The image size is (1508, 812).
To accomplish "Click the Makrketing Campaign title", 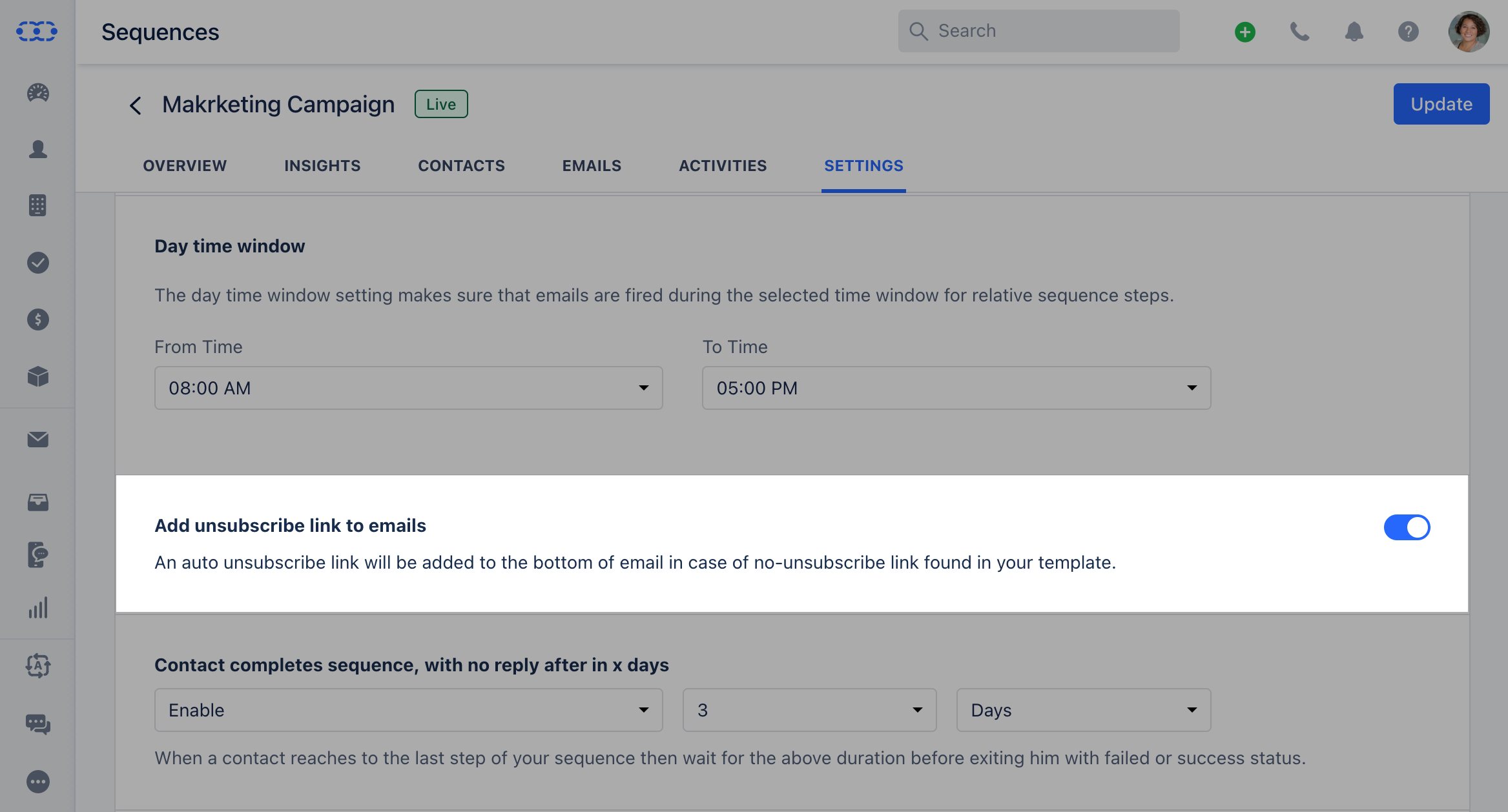I will pyautogui.click(x=278, y=104).
